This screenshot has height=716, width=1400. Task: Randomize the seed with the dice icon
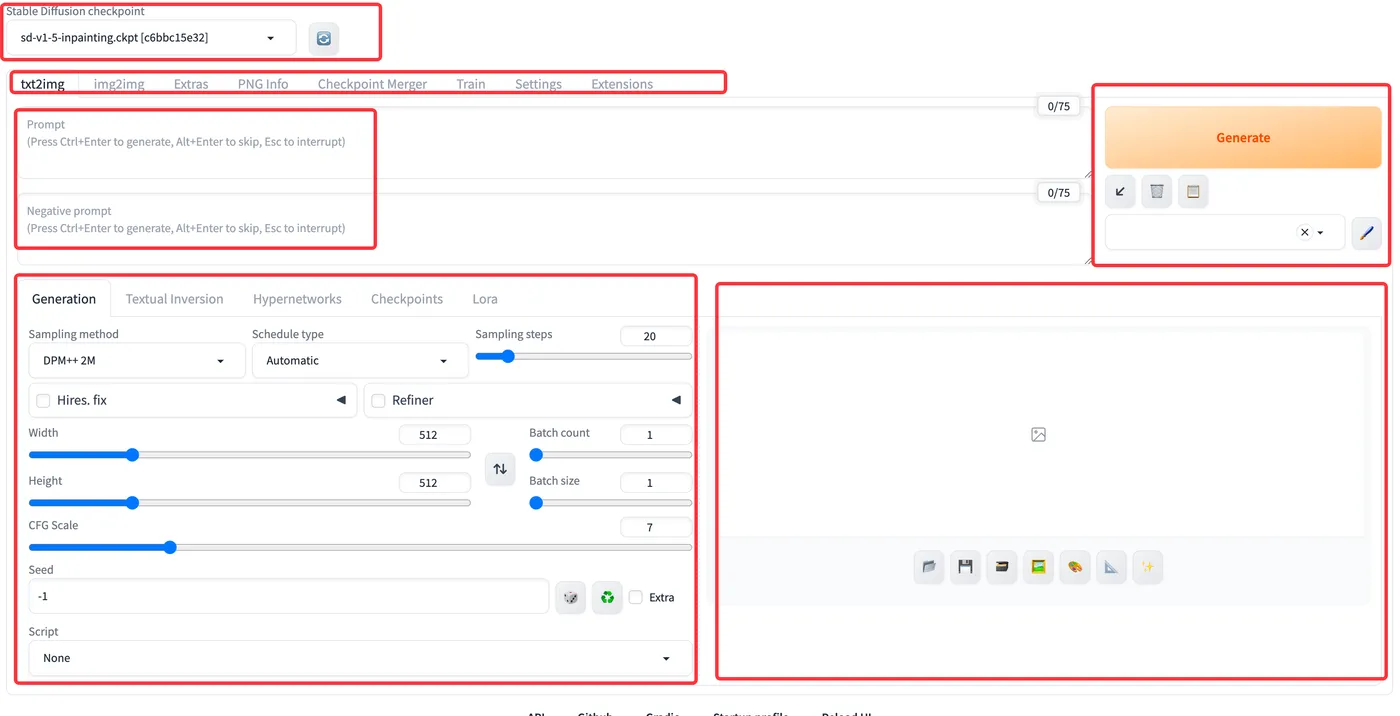pyautogui.click(x=570, y=597)
